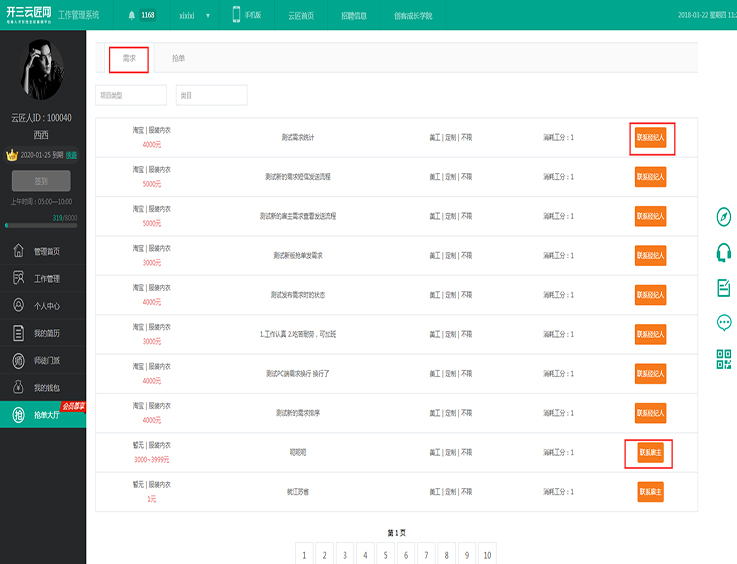Click the note-with-pencil feedback icon
Image resolution: width=737 pixels, height=564 pixels.
pos(724,288)
